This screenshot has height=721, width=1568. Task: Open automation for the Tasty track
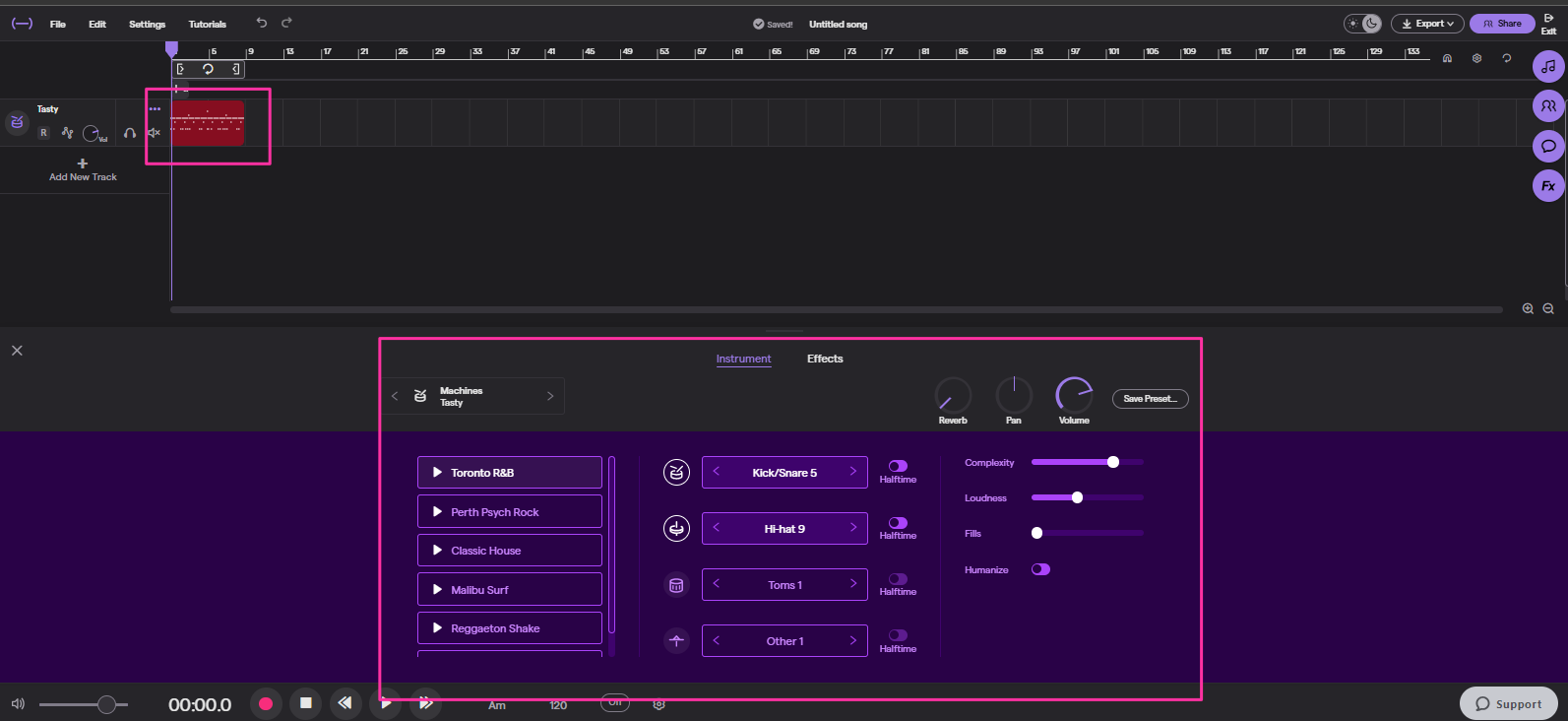[x=67, y=133]
